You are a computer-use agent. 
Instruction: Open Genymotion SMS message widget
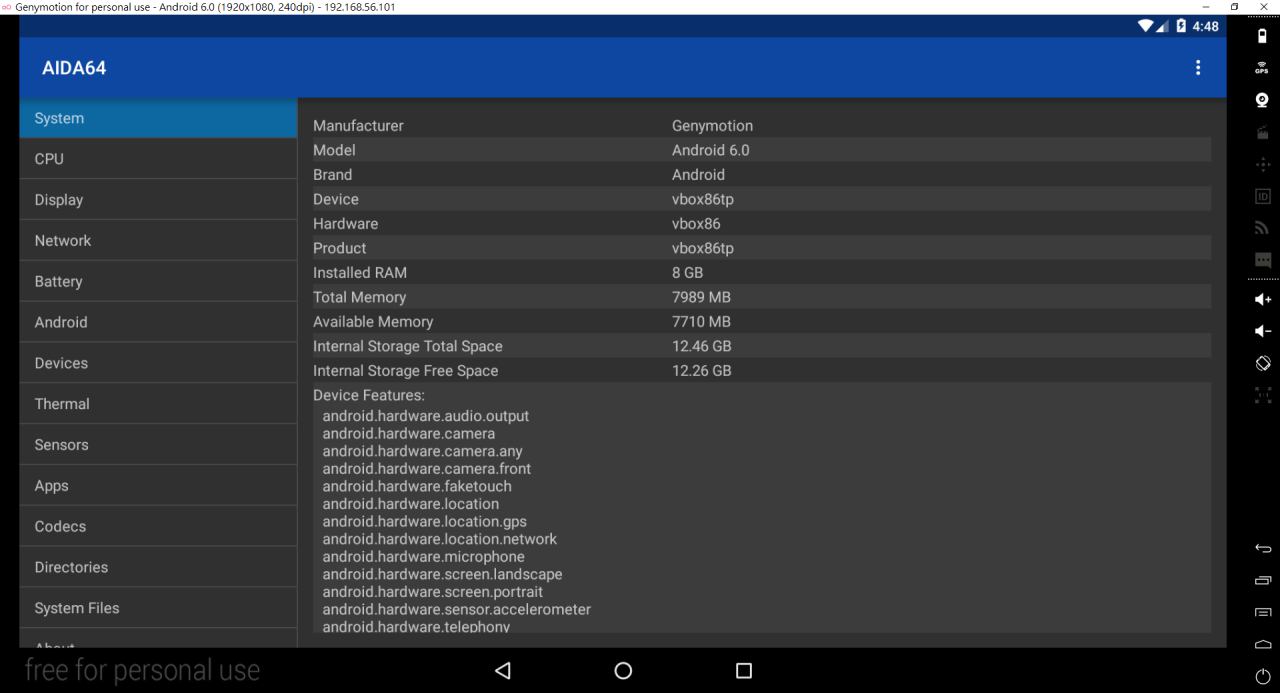click(x=1262, y=260)
